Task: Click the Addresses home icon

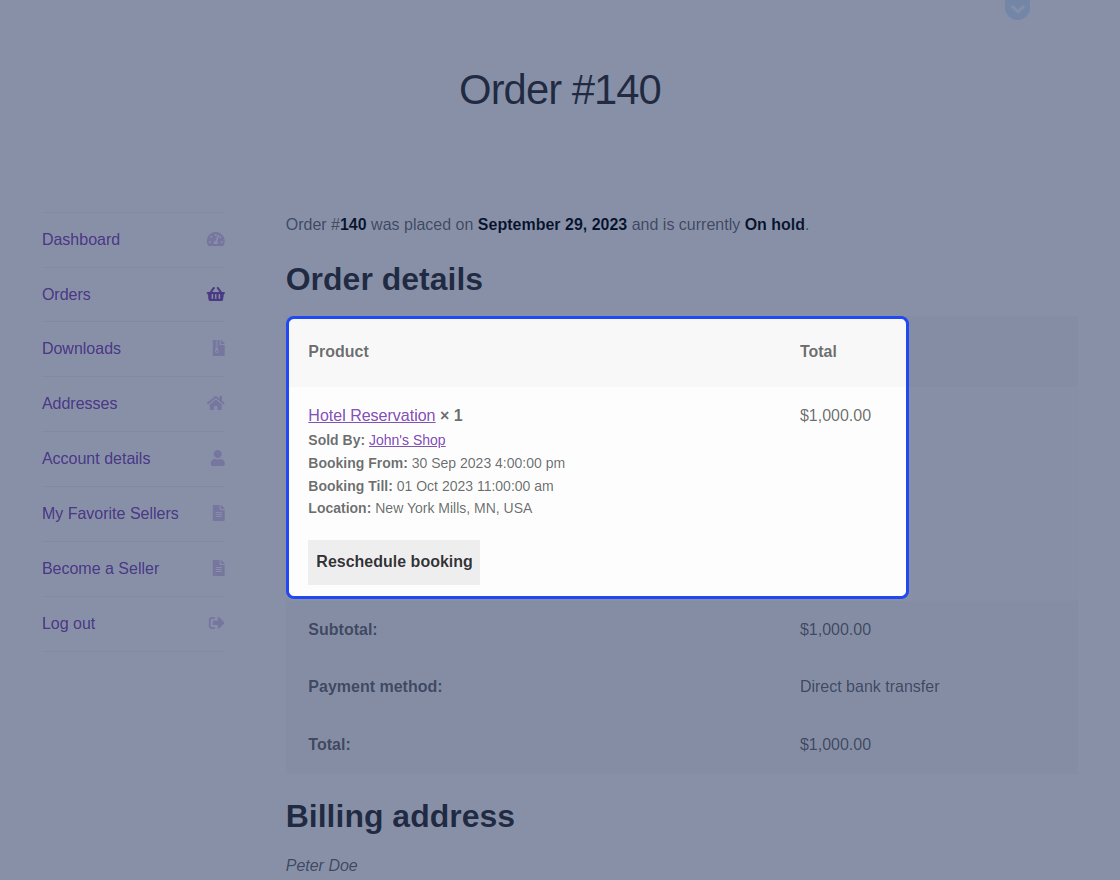Action: tap(216, 403)
